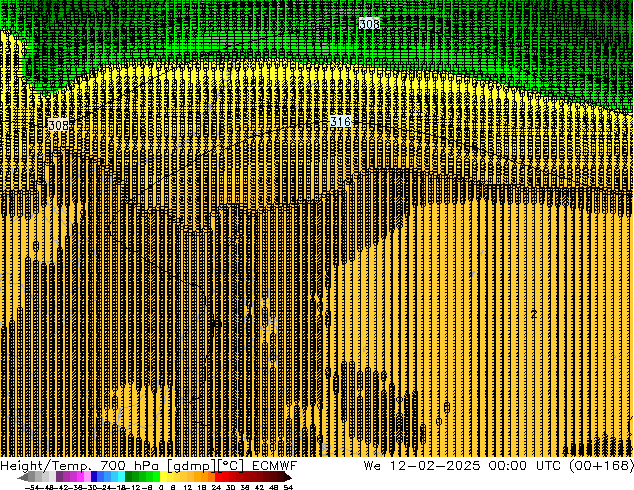Click the dark blue swatch at -30
634x490 pixels.
94,476
